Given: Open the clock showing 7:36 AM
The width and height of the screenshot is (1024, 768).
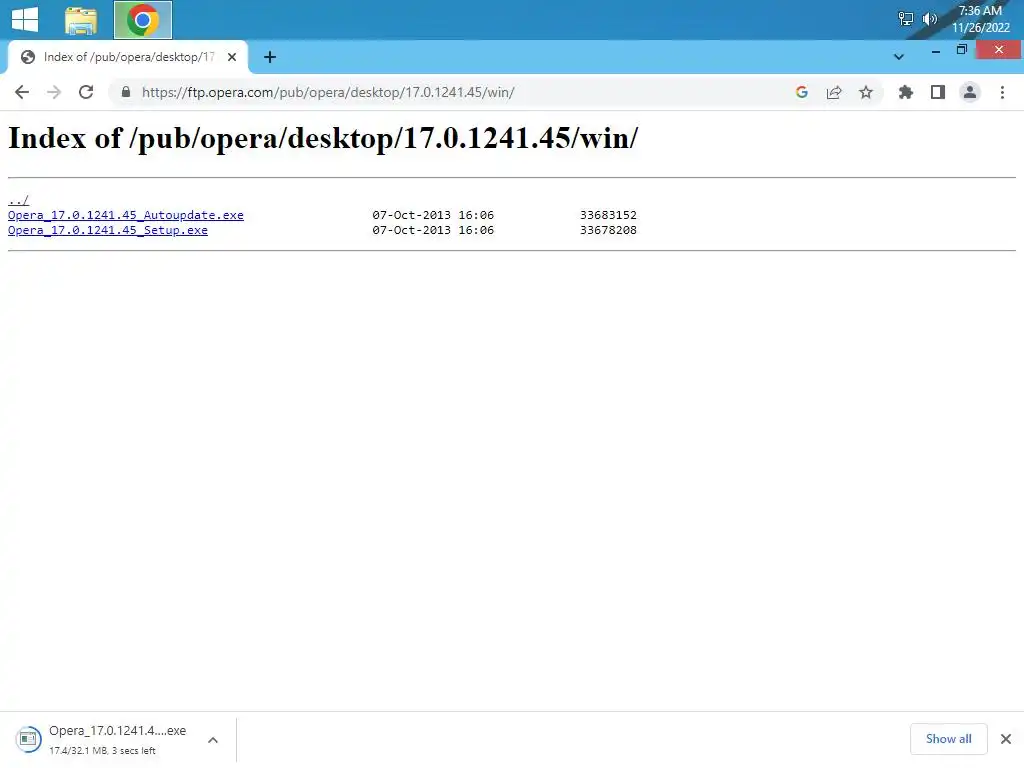Looking at the screenshot, I should click(980, 19).
